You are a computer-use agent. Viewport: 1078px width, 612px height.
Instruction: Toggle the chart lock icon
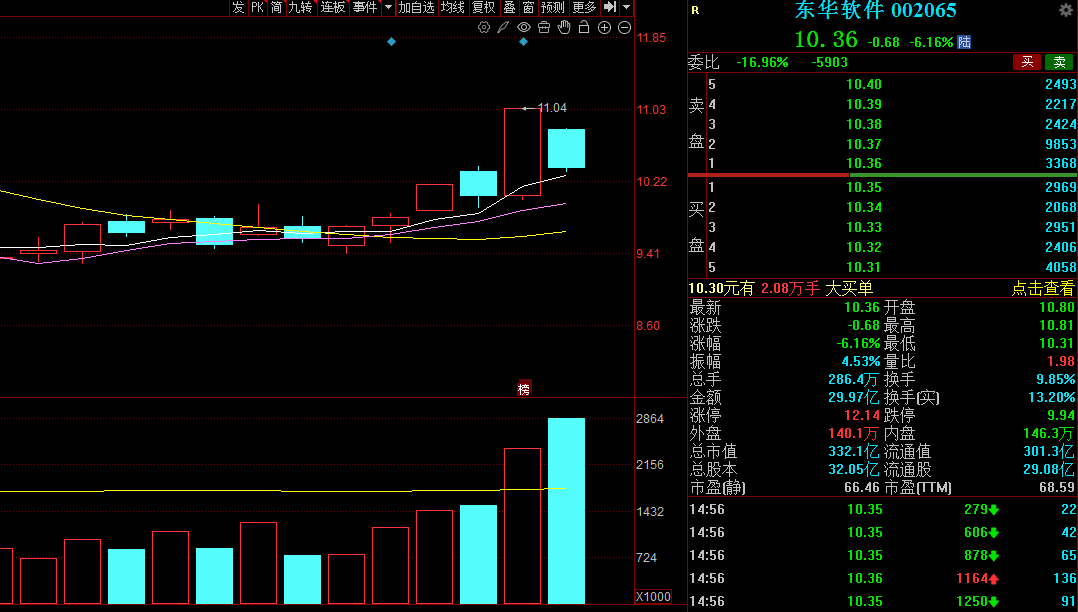click(x=584, y=28)
